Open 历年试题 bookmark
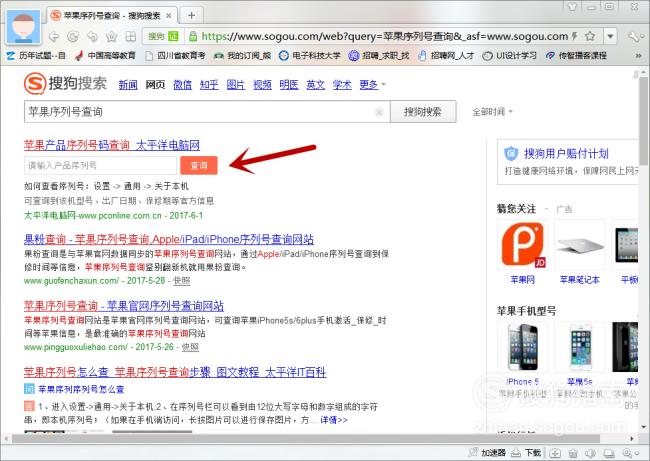Viewport: 650px width, 461px height. (x=36, y=55)
